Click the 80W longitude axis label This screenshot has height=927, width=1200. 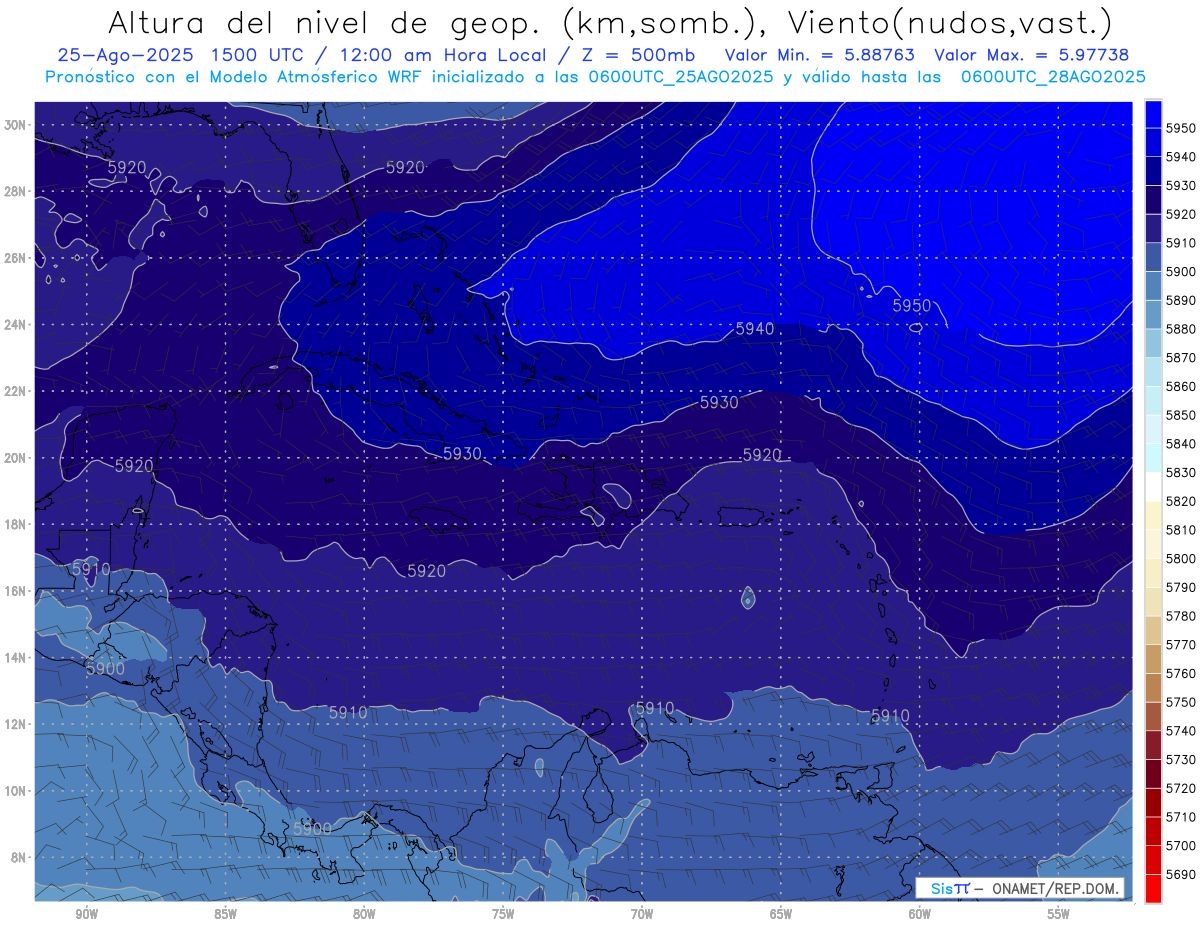(x=364, y=914)
